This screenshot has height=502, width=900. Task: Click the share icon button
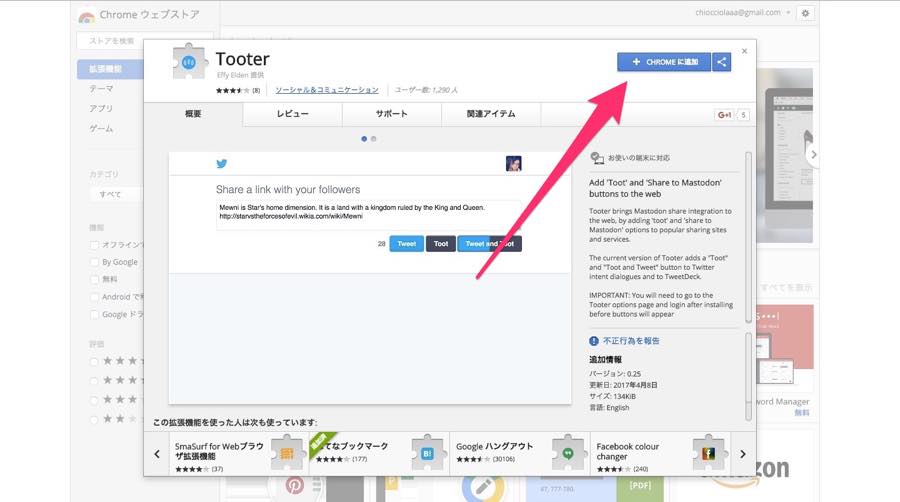(721, 62)
